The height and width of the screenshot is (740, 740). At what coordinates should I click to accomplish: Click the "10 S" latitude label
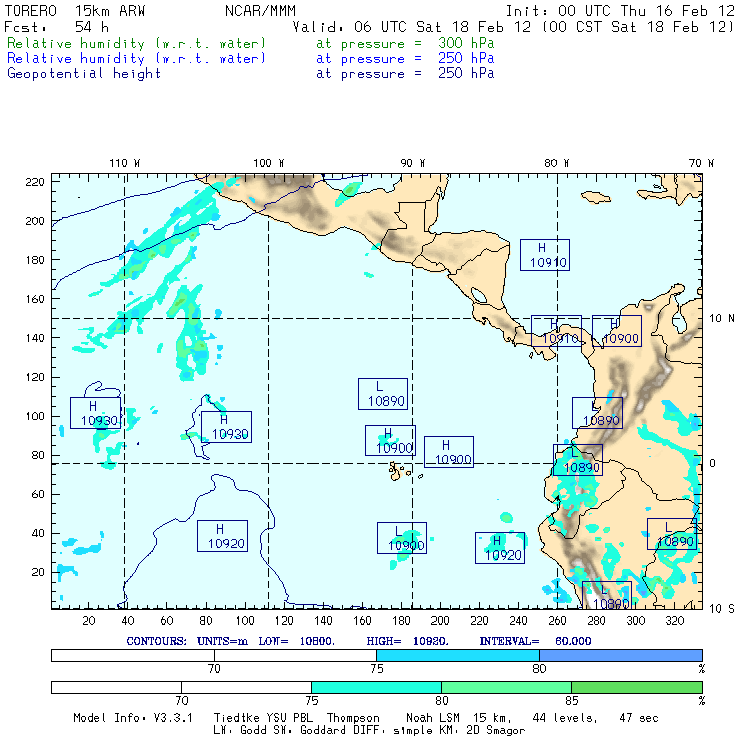click(722, 609)
